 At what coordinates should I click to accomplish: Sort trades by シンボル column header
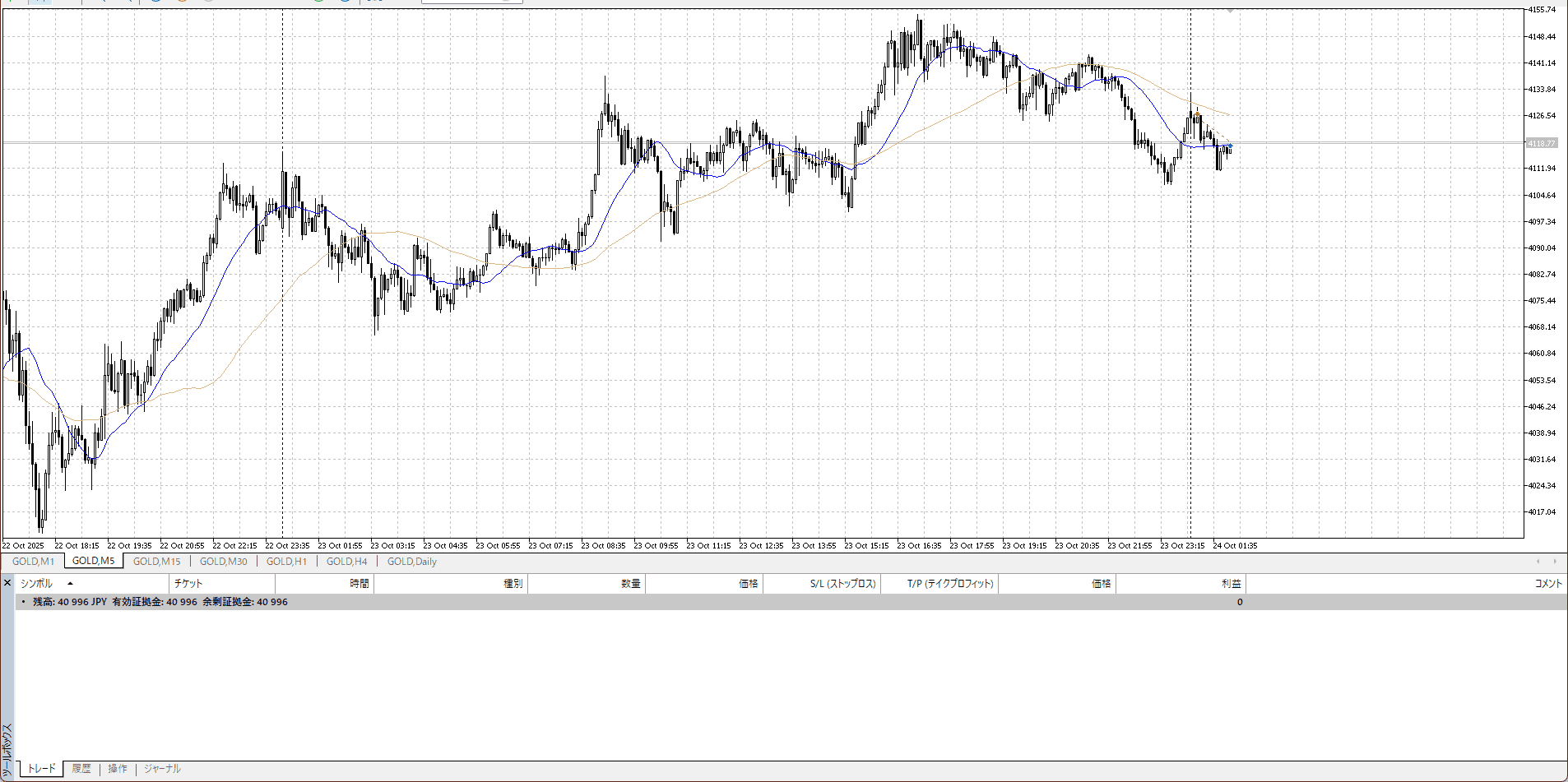[x=37, y=584]
